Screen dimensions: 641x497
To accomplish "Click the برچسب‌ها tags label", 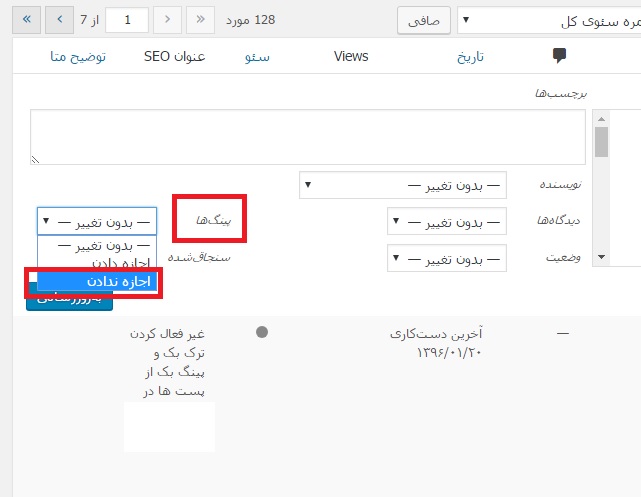I will click(x=561, y=94).
